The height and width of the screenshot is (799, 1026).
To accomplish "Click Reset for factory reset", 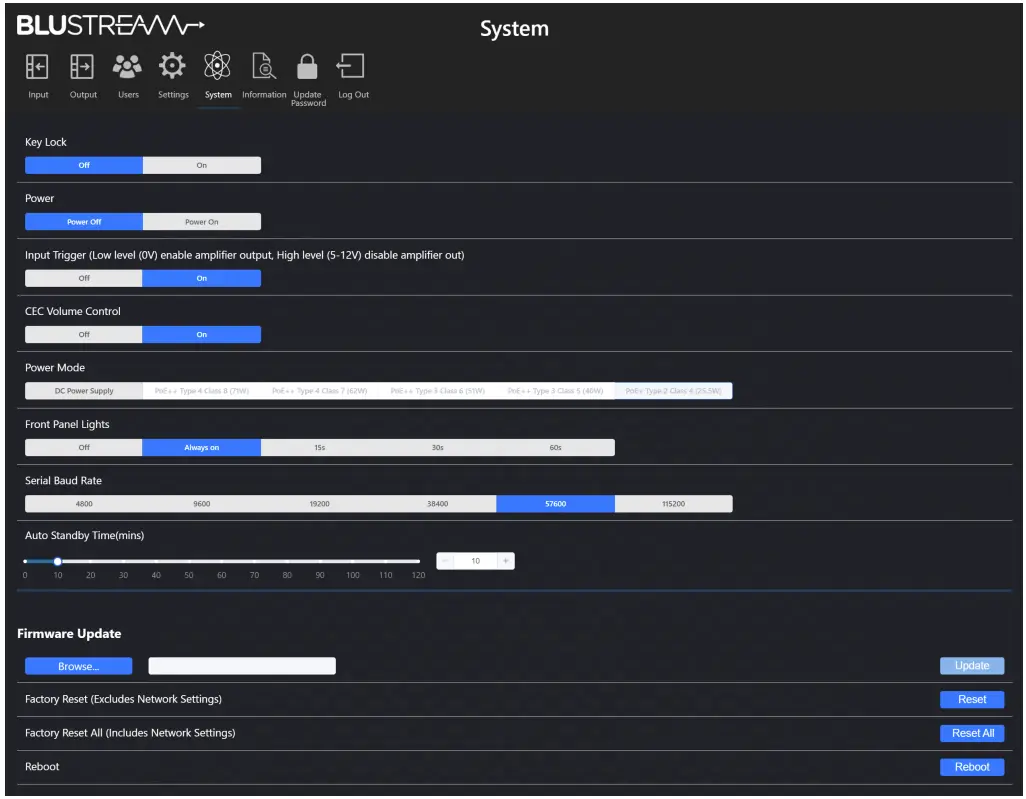I will (972, 700).
